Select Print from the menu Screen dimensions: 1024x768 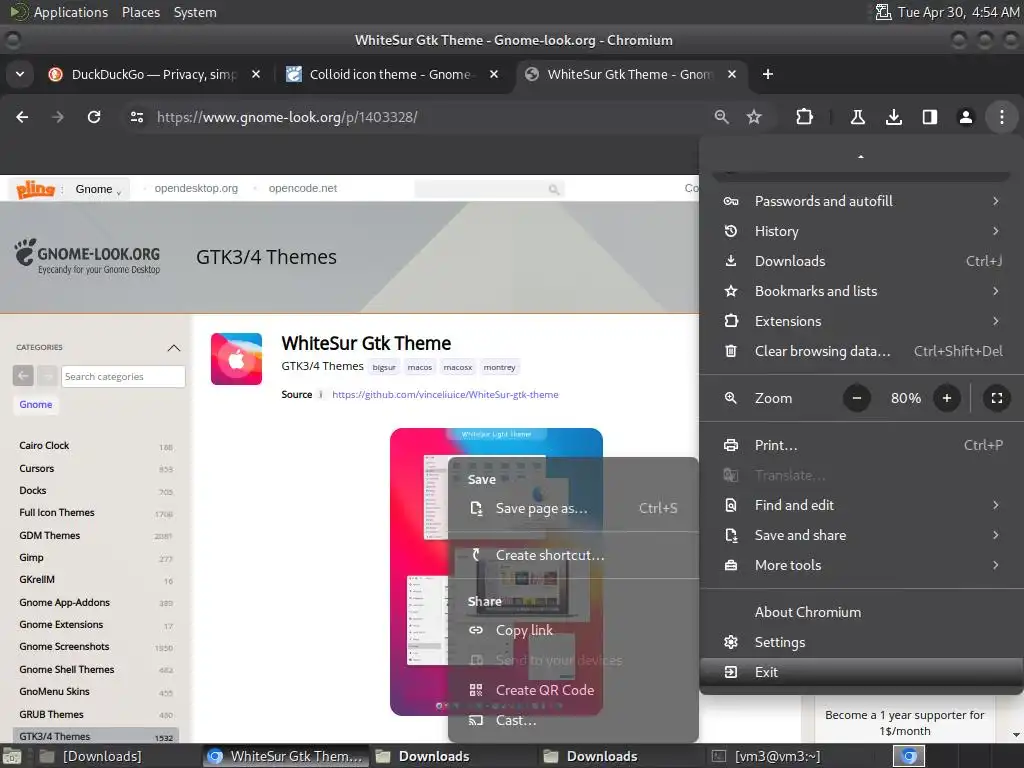(x=861, y=445)
